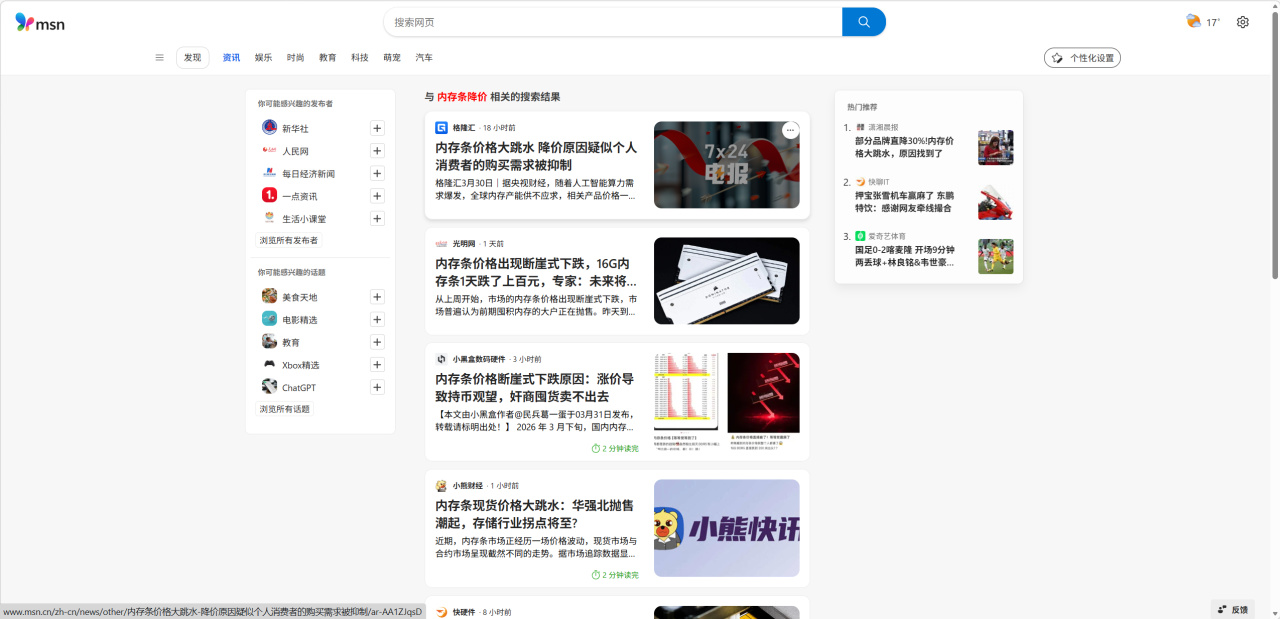Click the 小熊财经 source logo
Viewport: 1280px width, 619px height.
[x=441, y=486]
